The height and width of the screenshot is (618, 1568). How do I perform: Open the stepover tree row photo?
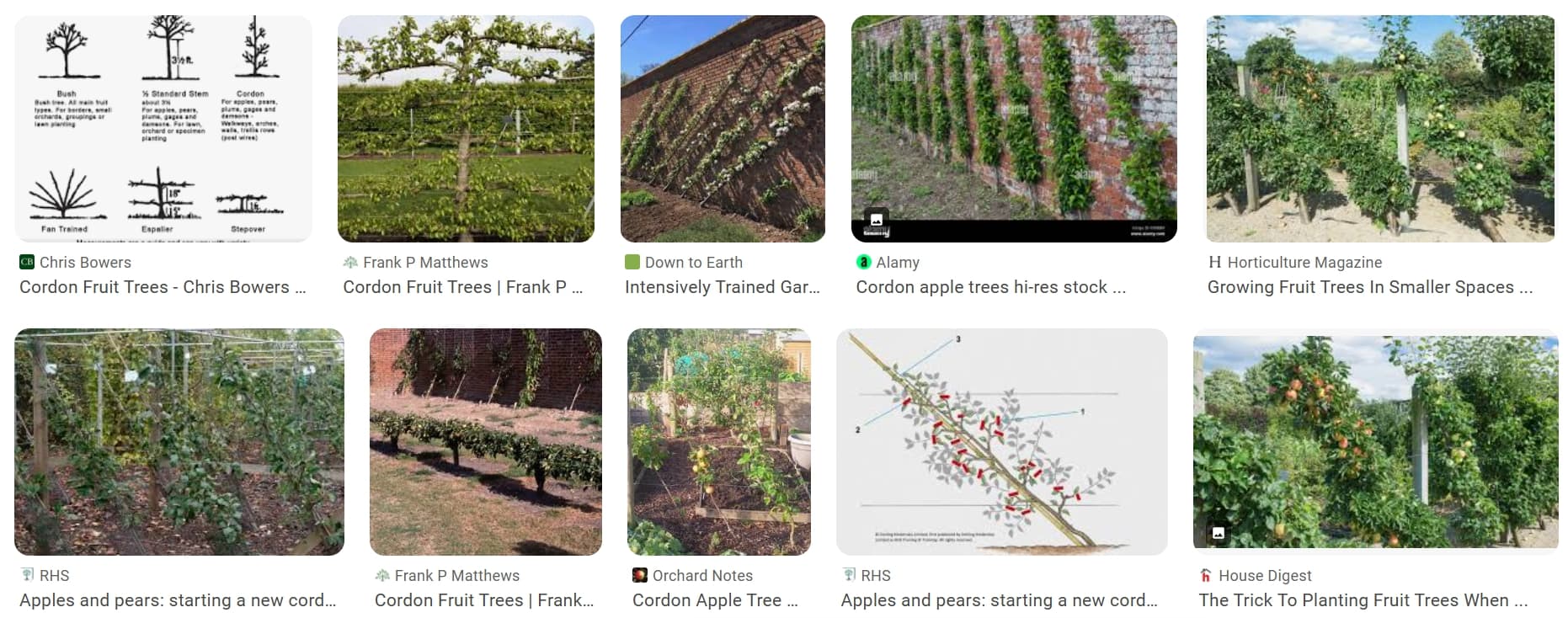[485, 441]
